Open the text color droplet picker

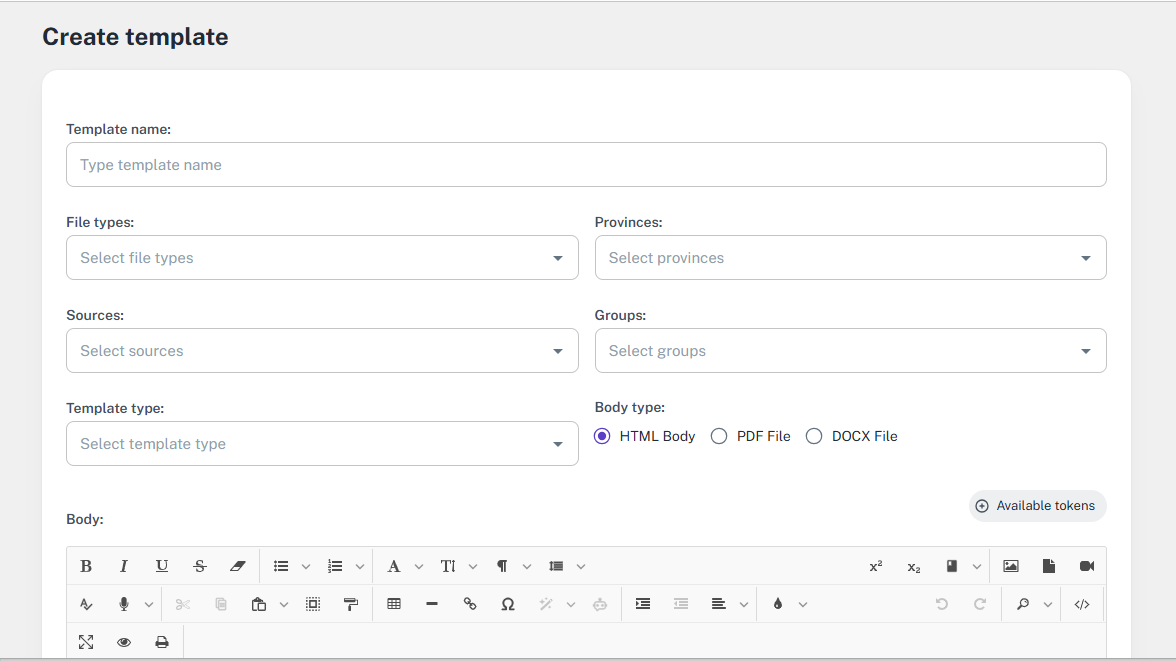click(778, 604)
